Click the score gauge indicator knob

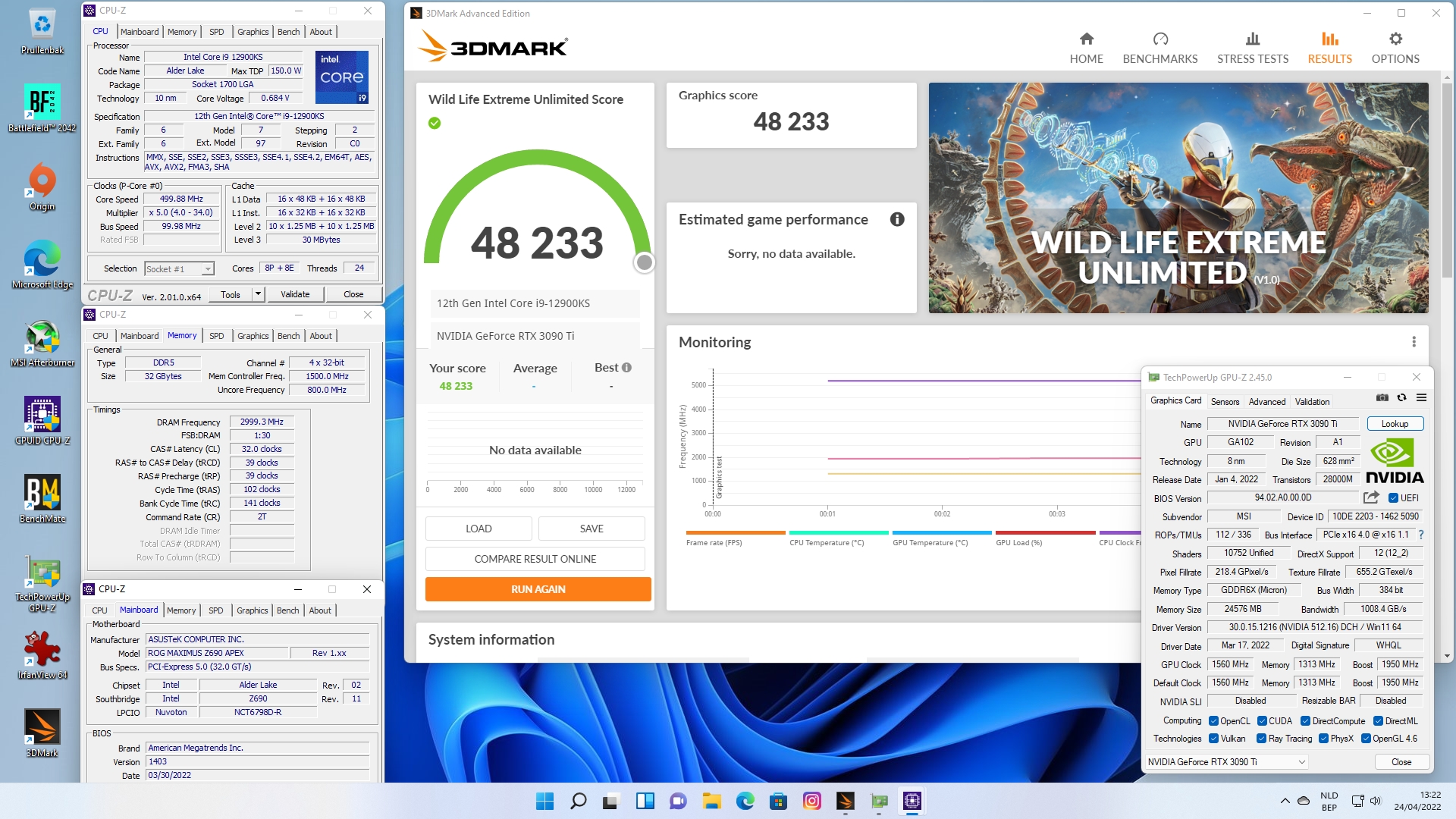(644, 262)
